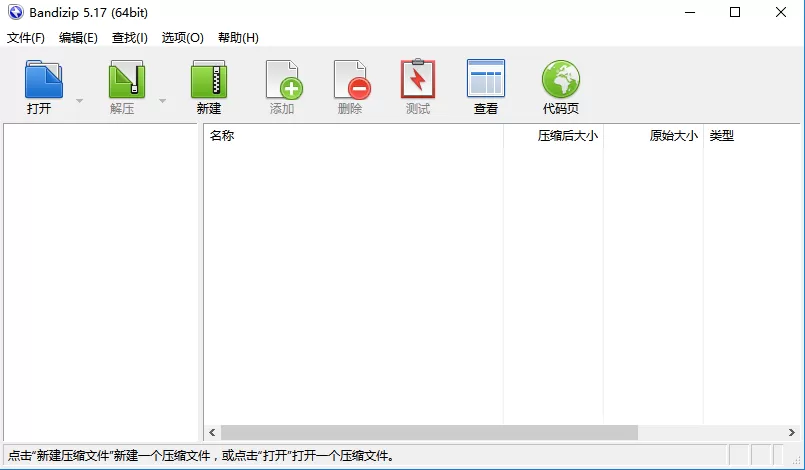Click the horizontal scrollbar left arrow
This screenshot has height=470, width=805.
coord(213,433)
